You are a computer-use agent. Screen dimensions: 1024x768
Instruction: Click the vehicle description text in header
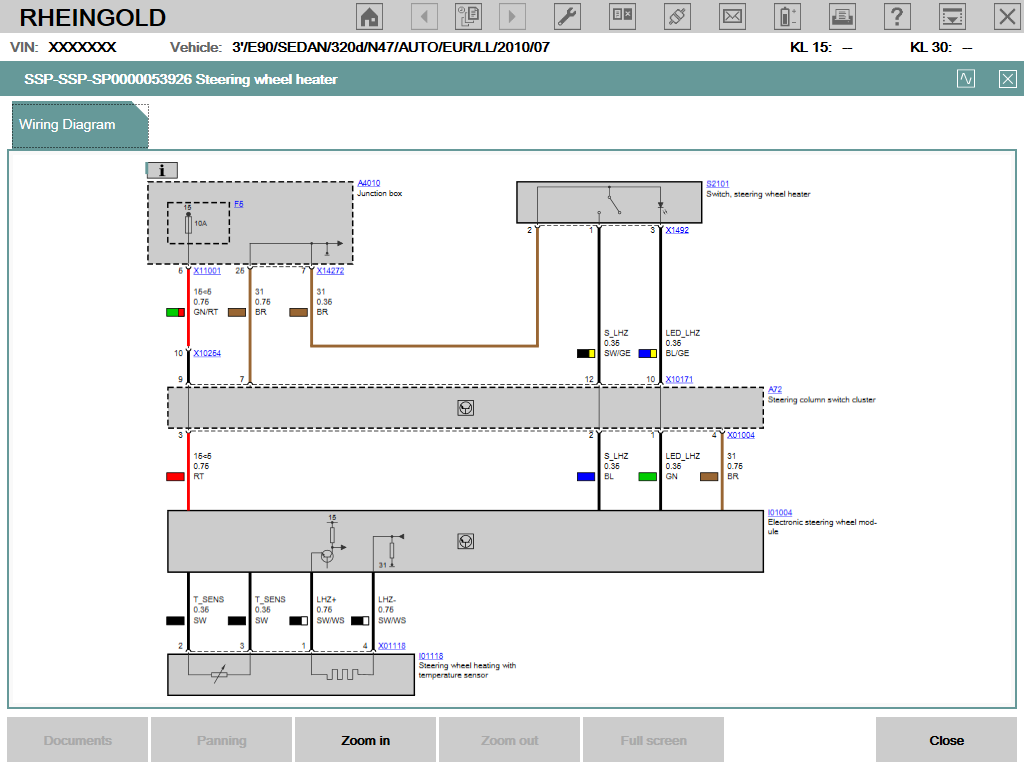tap(391, 47)
